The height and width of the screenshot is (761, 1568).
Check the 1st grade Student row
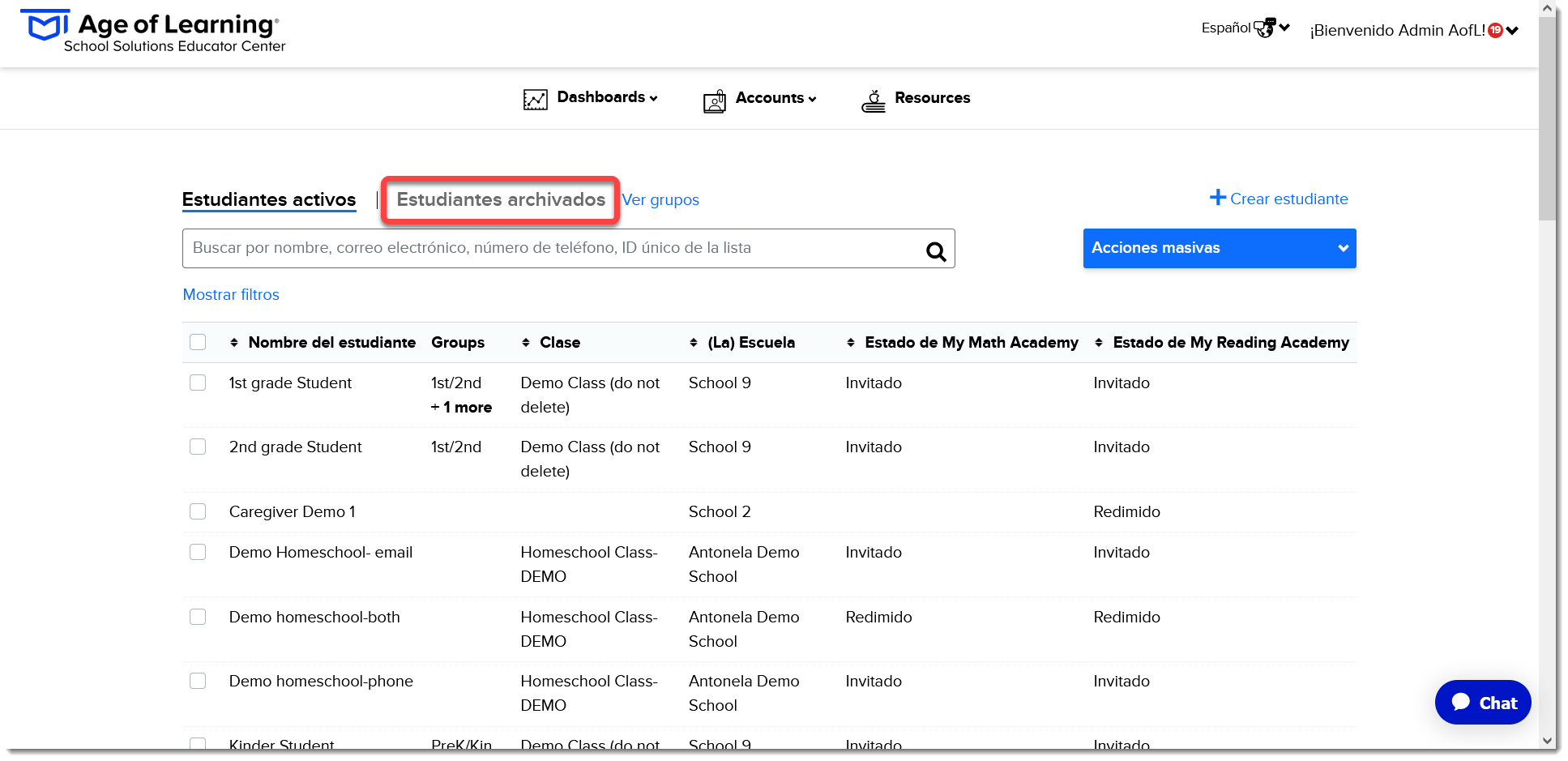[x=198, y=383]
